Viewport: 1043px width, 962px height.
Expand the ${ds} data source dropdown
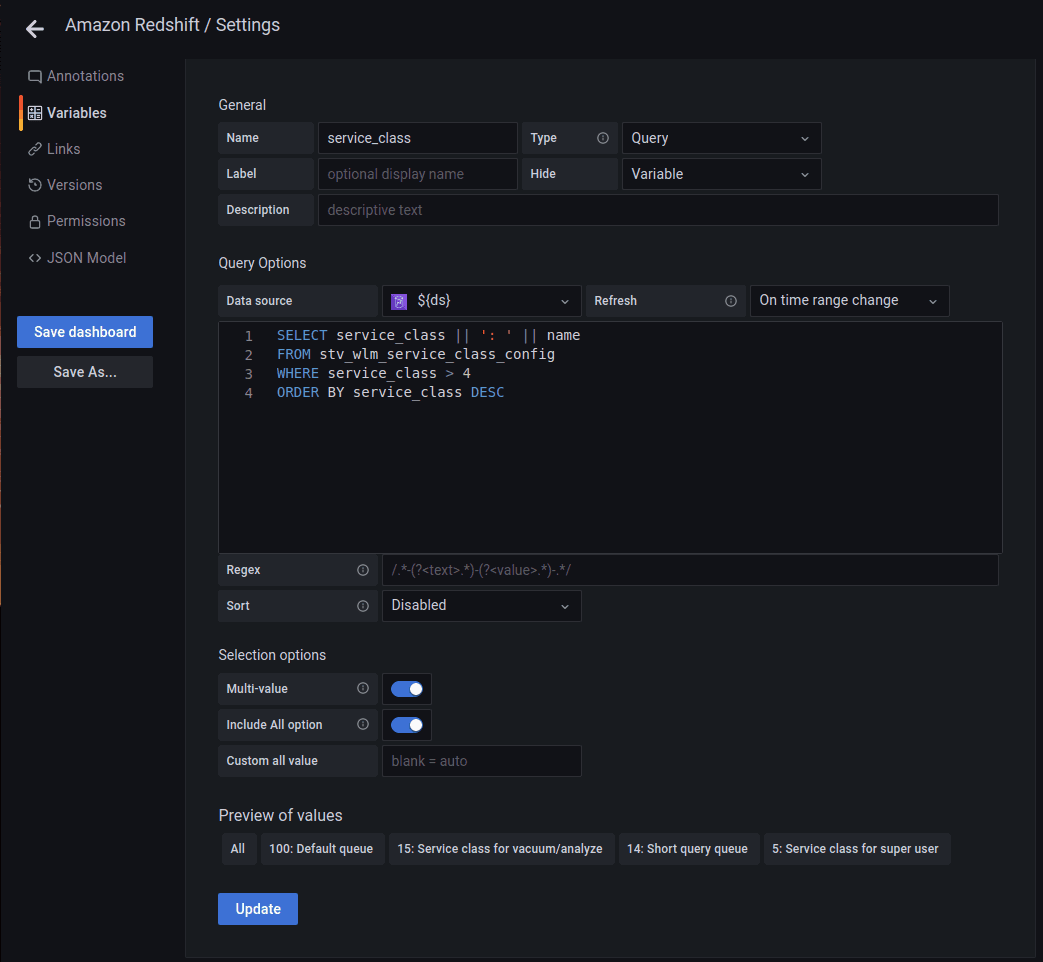(x=482, y=301)
